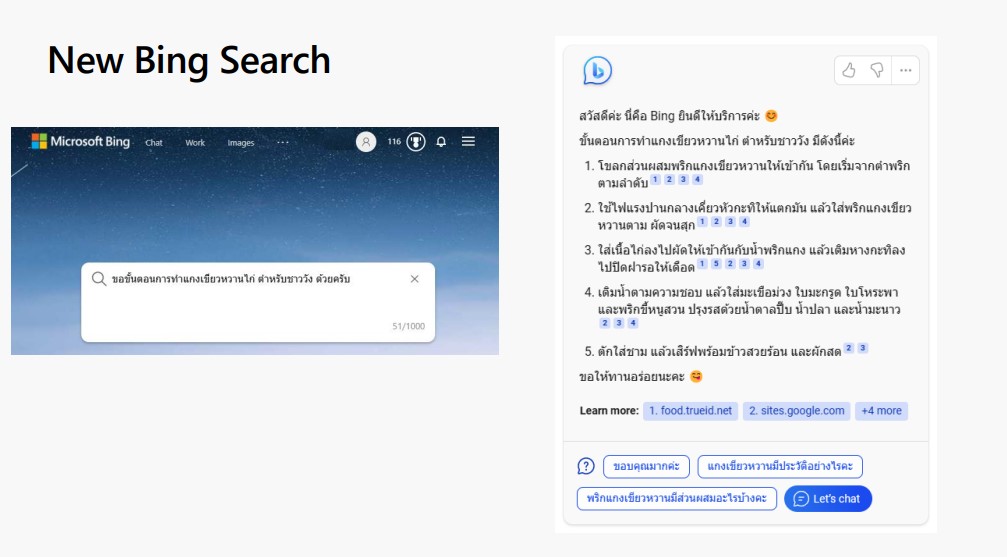
Task: Select the พริกแกงเขียวหวานมีส่วนผสมอะไรบ้างคะ suggestion
Action: tap(677, 499)
